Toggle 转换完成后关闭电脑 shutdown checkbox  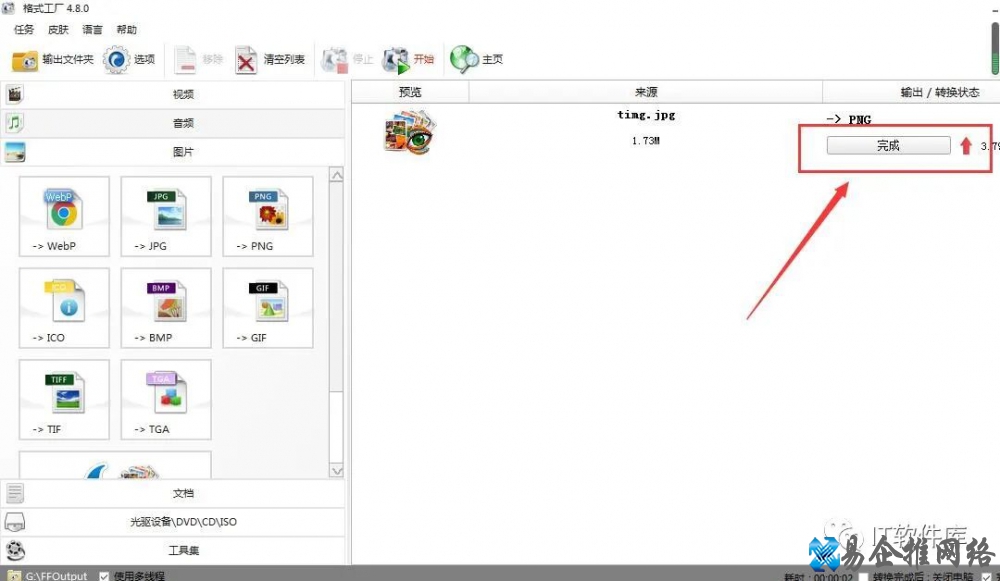click(x=863, y=576)
